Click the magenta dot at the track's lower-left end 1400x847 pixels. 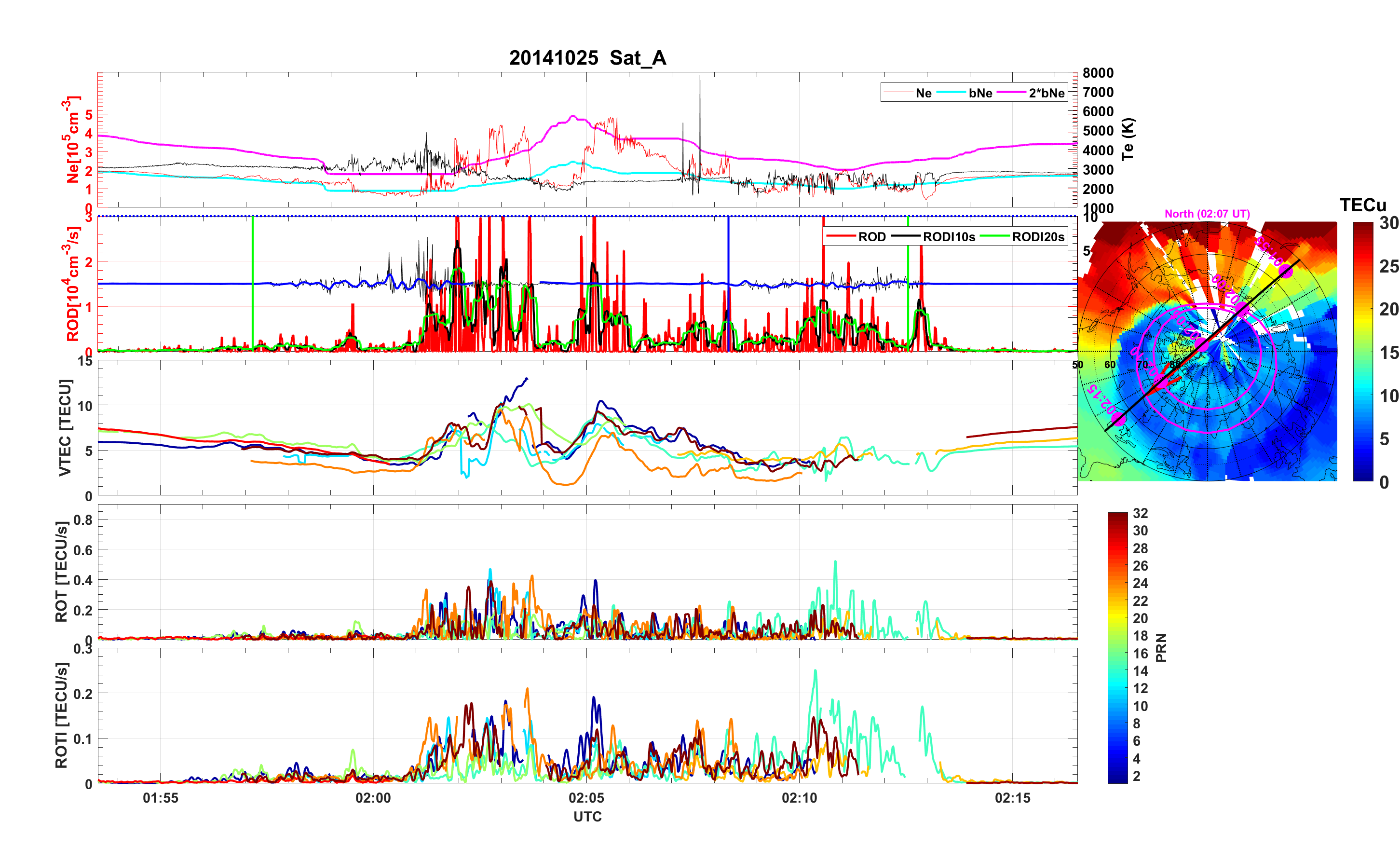(x=1118, y=420)
